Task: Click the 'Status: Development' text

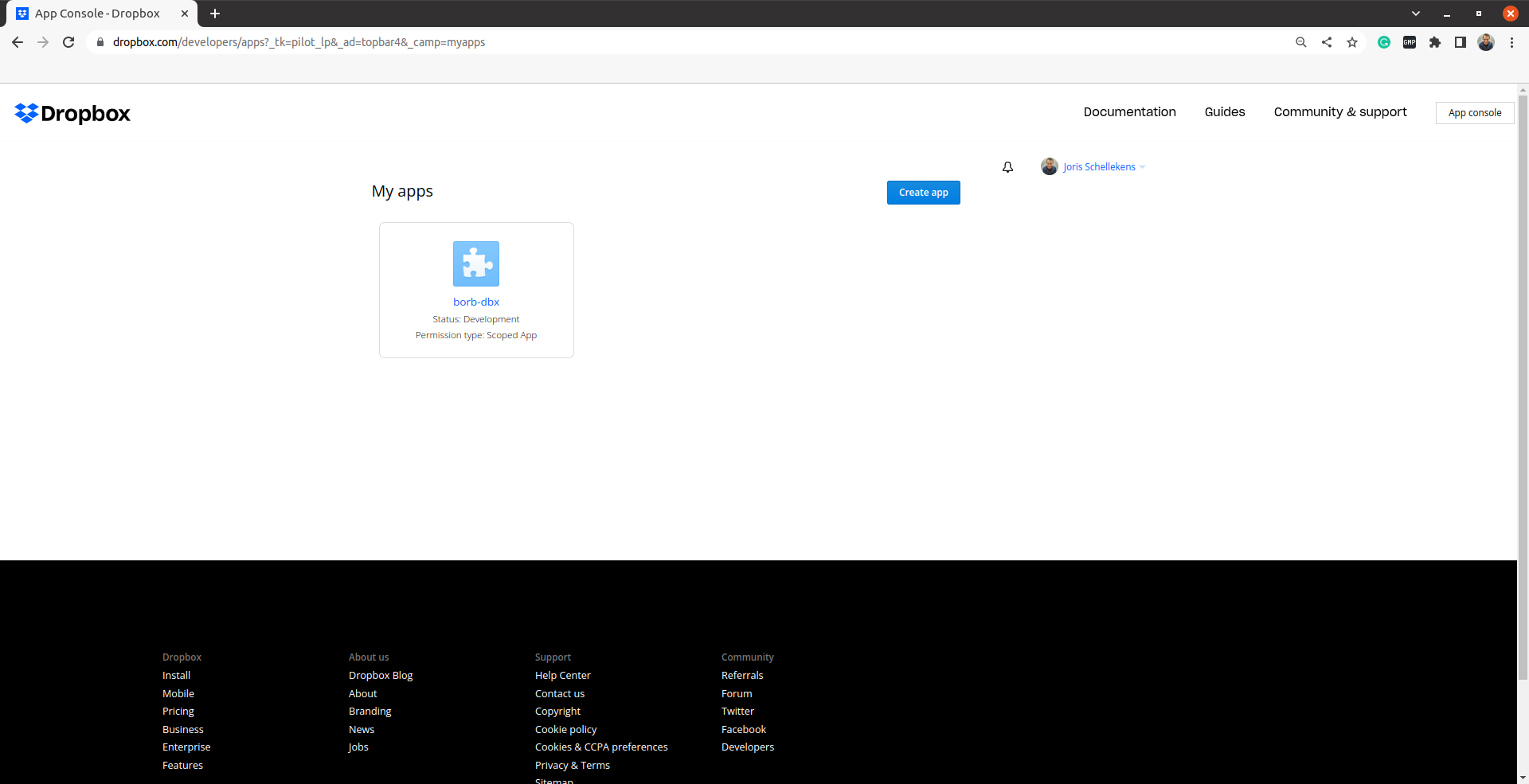Action: pyautogui.click(x=476, y=319)
